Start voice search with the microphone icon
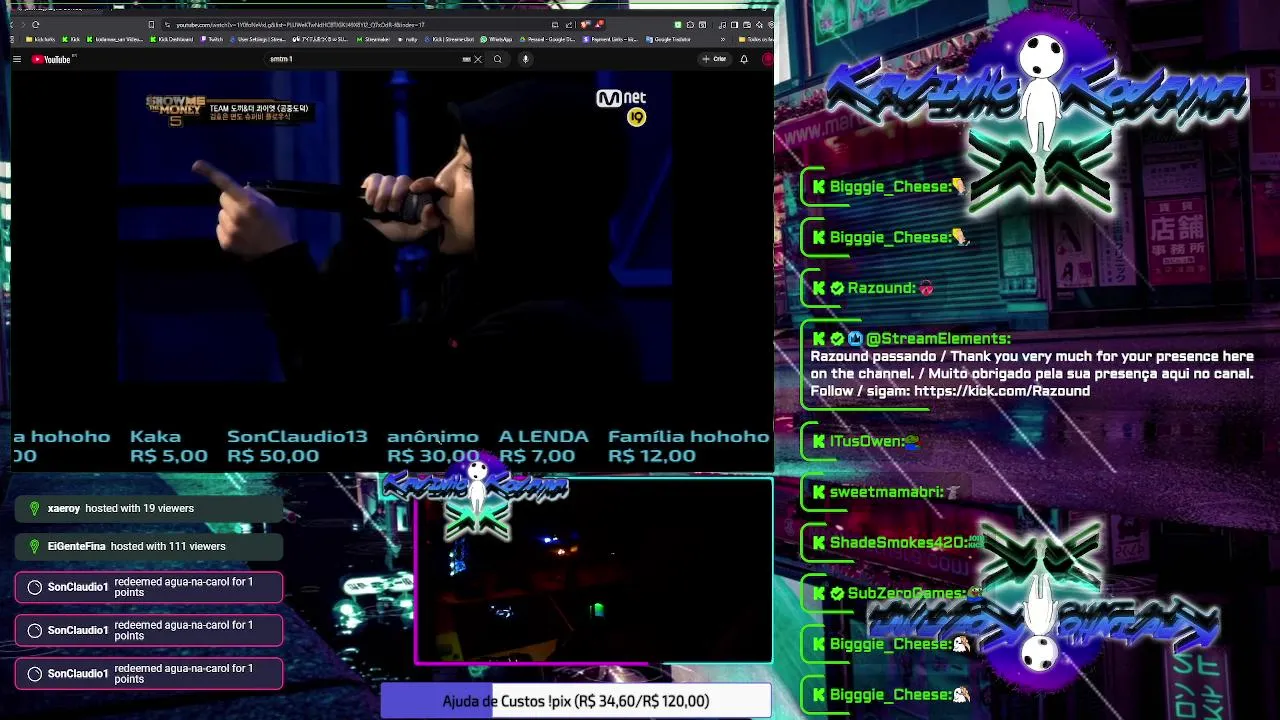 (525, 59)
